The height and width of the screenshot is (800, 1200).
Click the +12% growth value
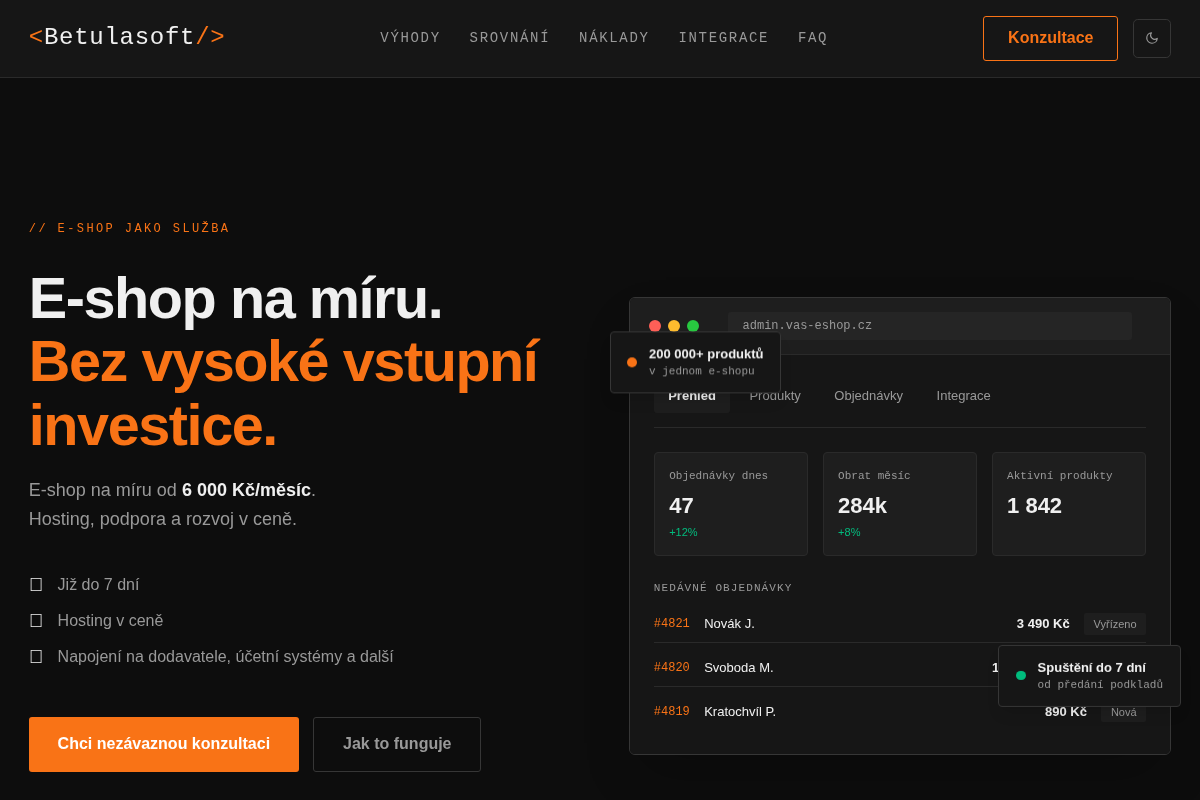(x=683, y=532)
